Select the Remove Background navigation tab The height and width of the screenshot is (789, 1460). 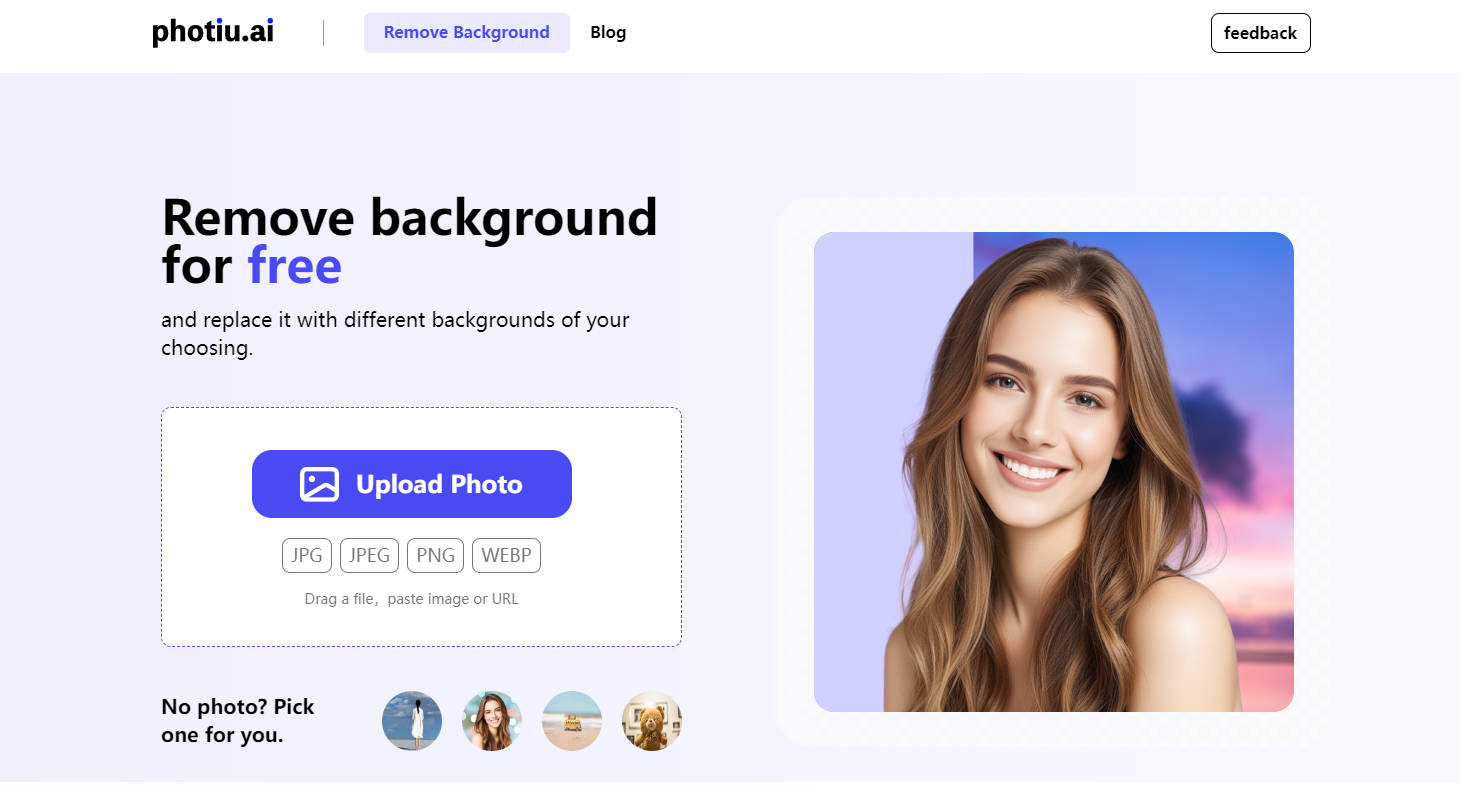coord(466,32)
